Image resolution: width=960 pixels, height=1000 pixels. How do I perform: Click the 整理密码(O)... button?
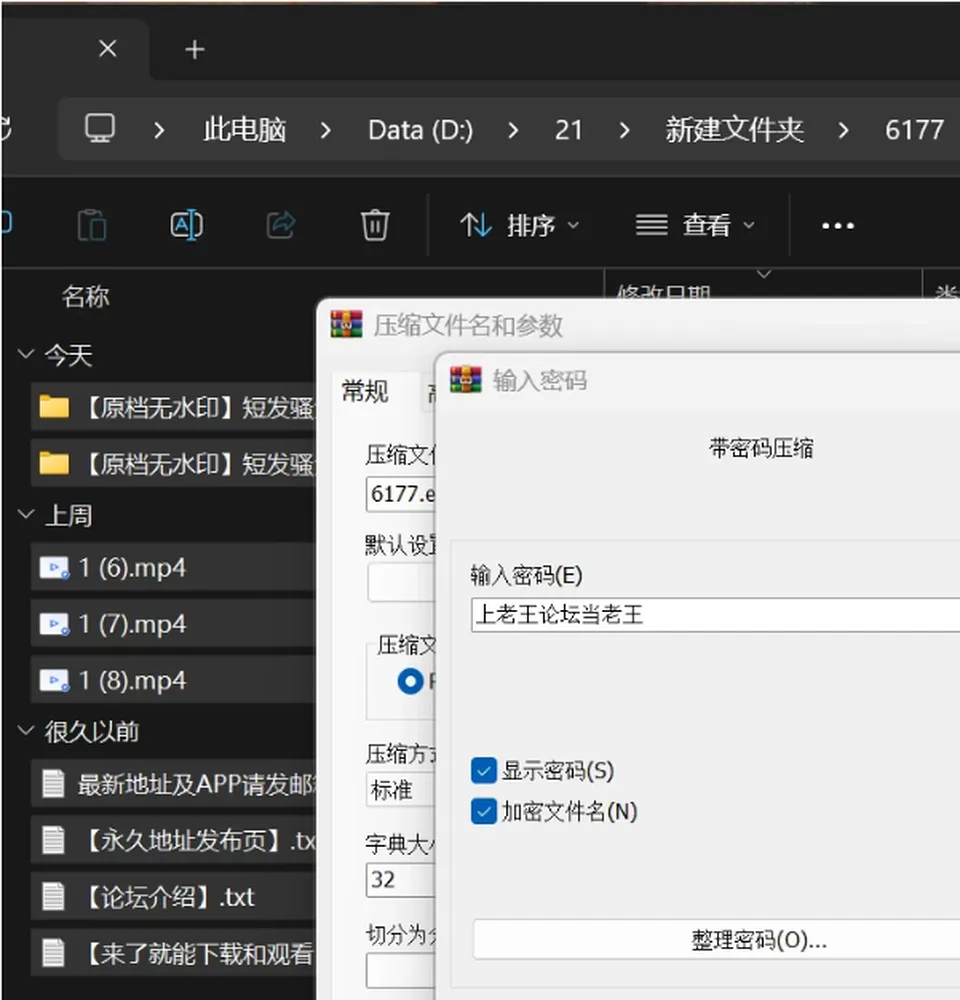(716, 939)
